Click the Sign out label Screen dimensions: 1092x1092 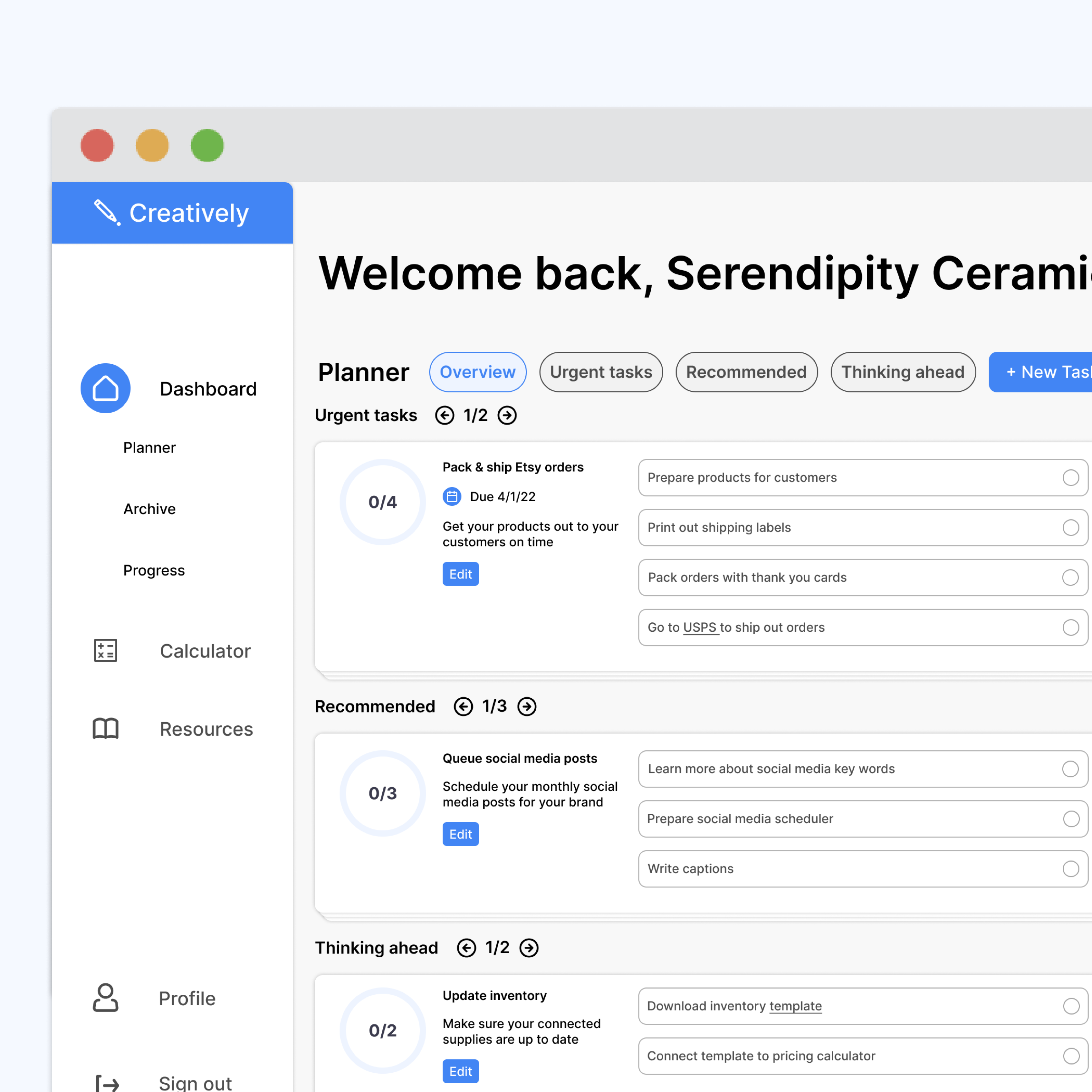pos(195,1084)
